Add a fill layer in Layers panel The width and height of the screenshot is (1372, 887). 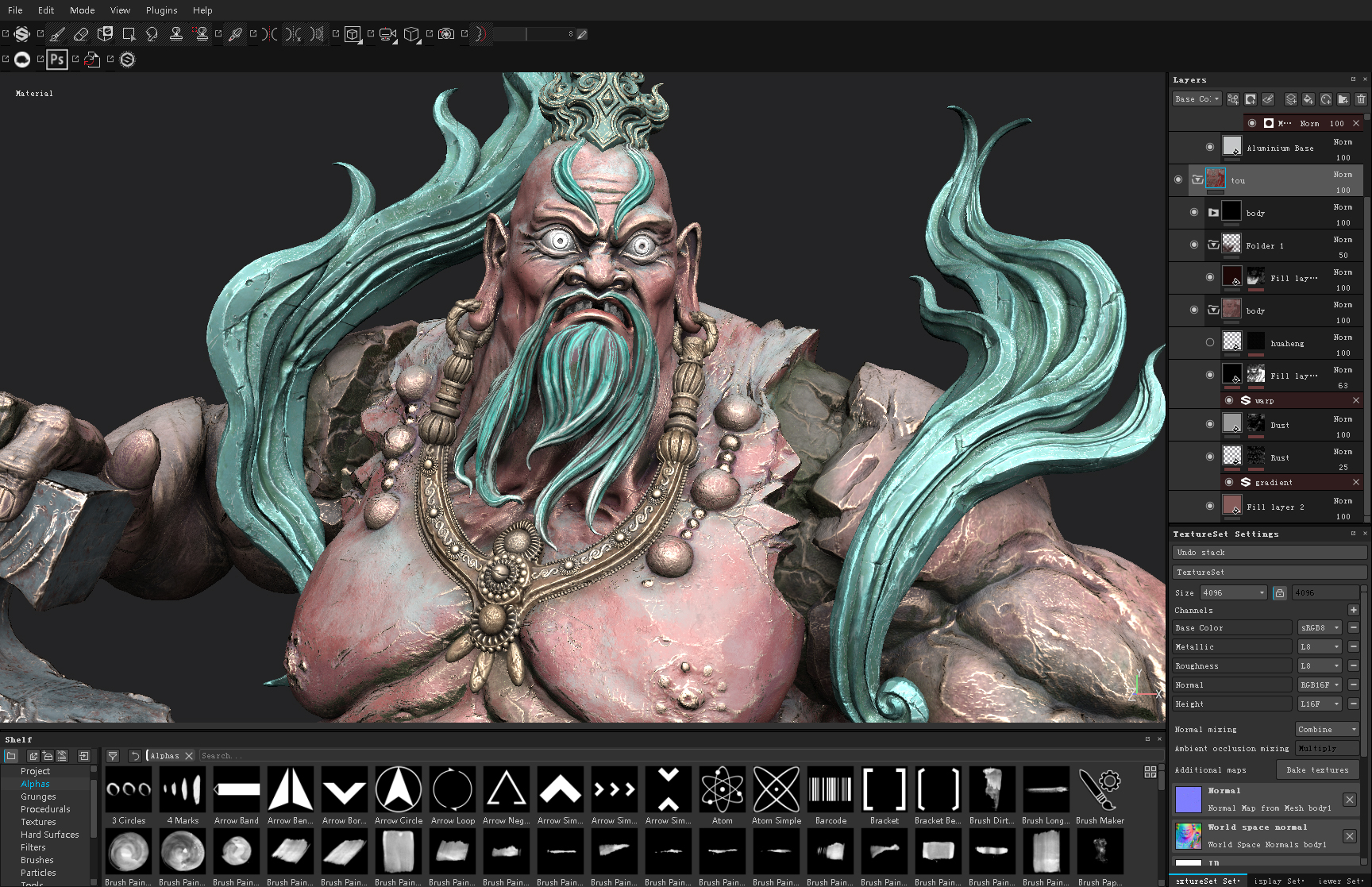click(1308, 99)
